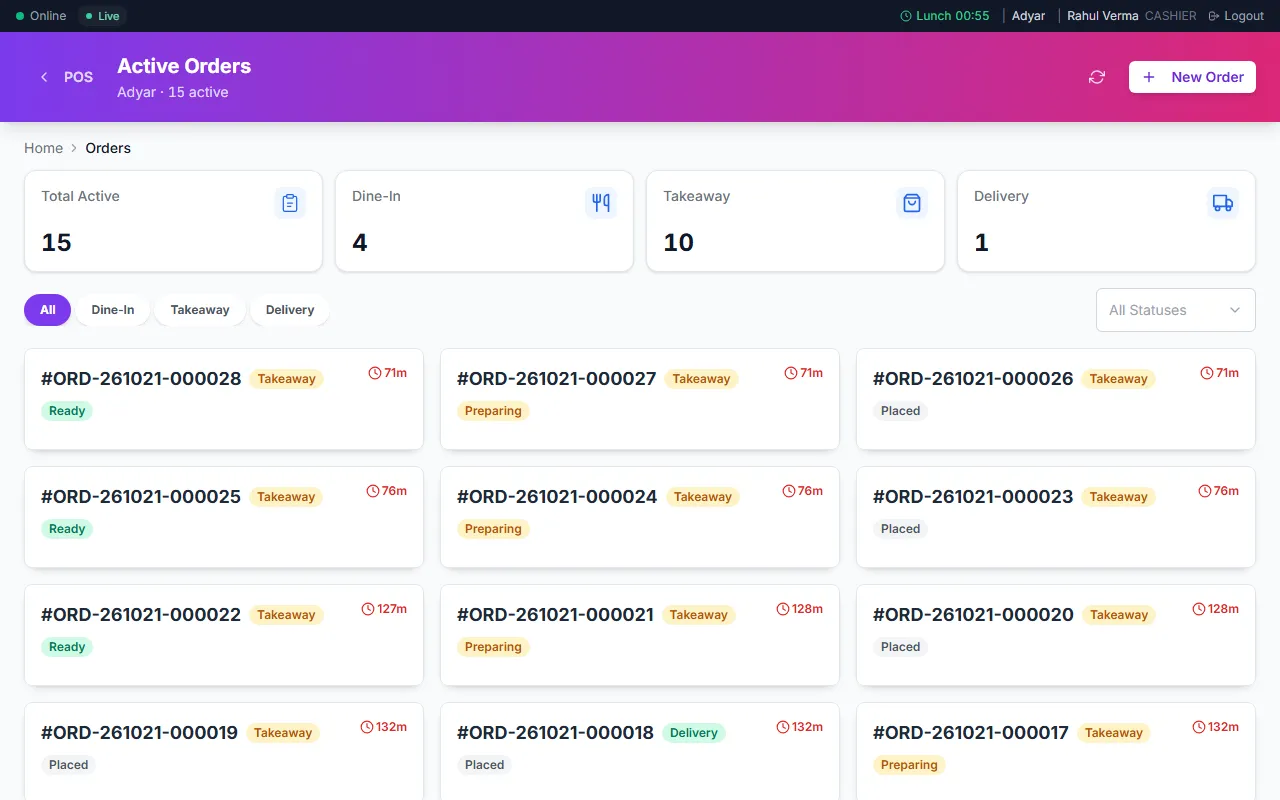The height and width of the screenshot is (800, 1280).
Task: Click the truck icon in Delivery card
Action: tap(1223, 203)
